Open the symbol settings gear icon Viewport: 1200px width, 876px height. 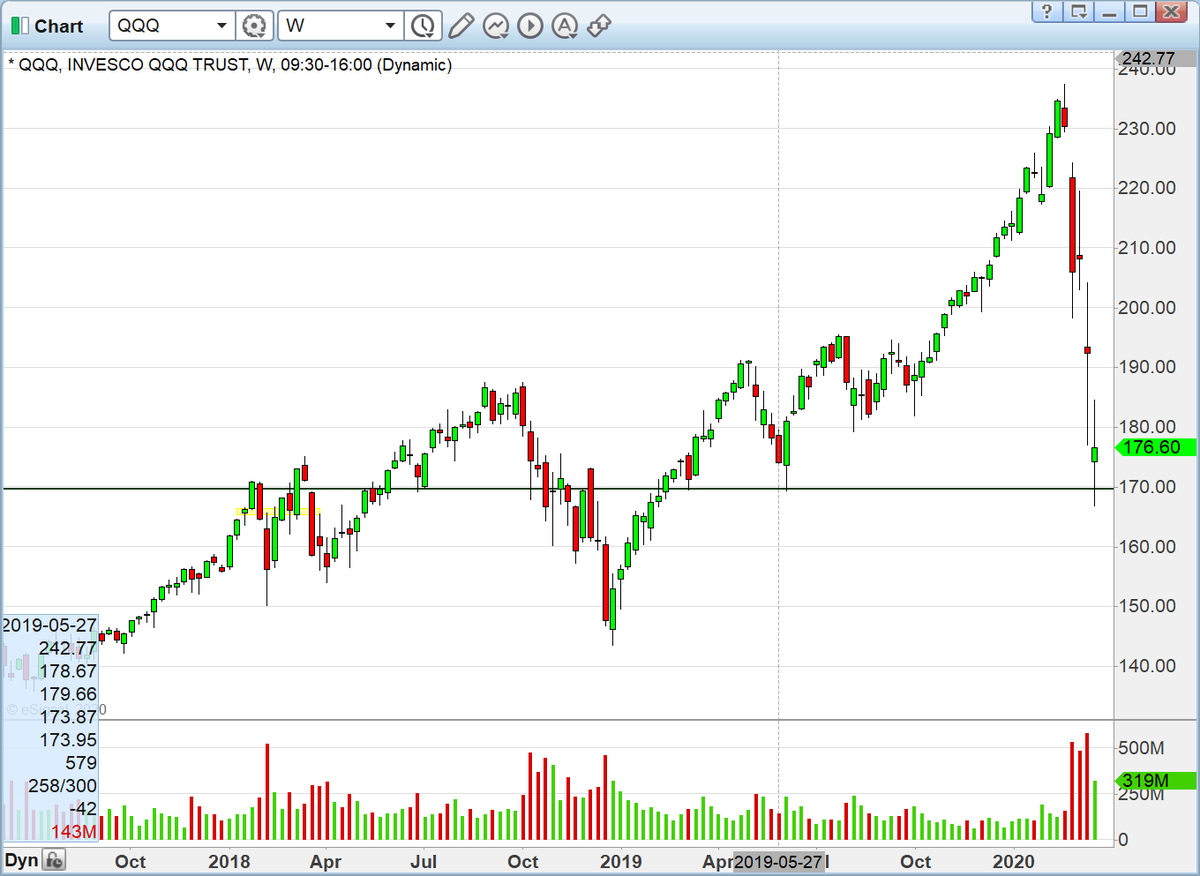256,26
